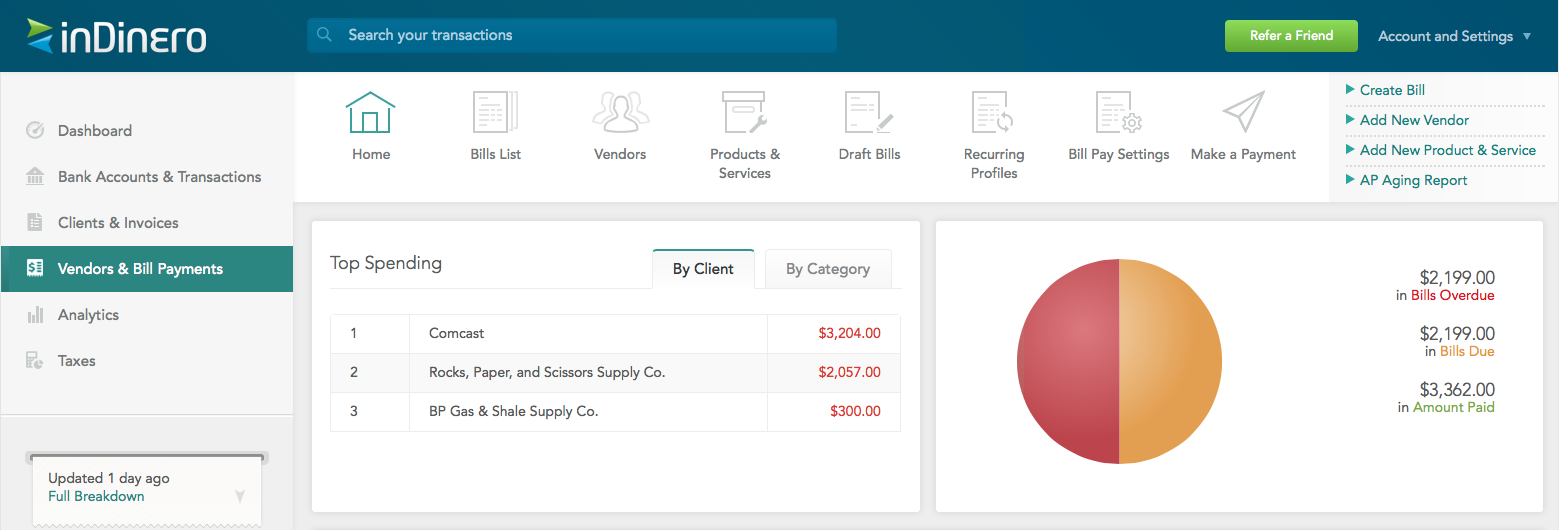1559x530 pixels.
Task: Click the Account and Settings label
Action: click(x=1445, y=36)
